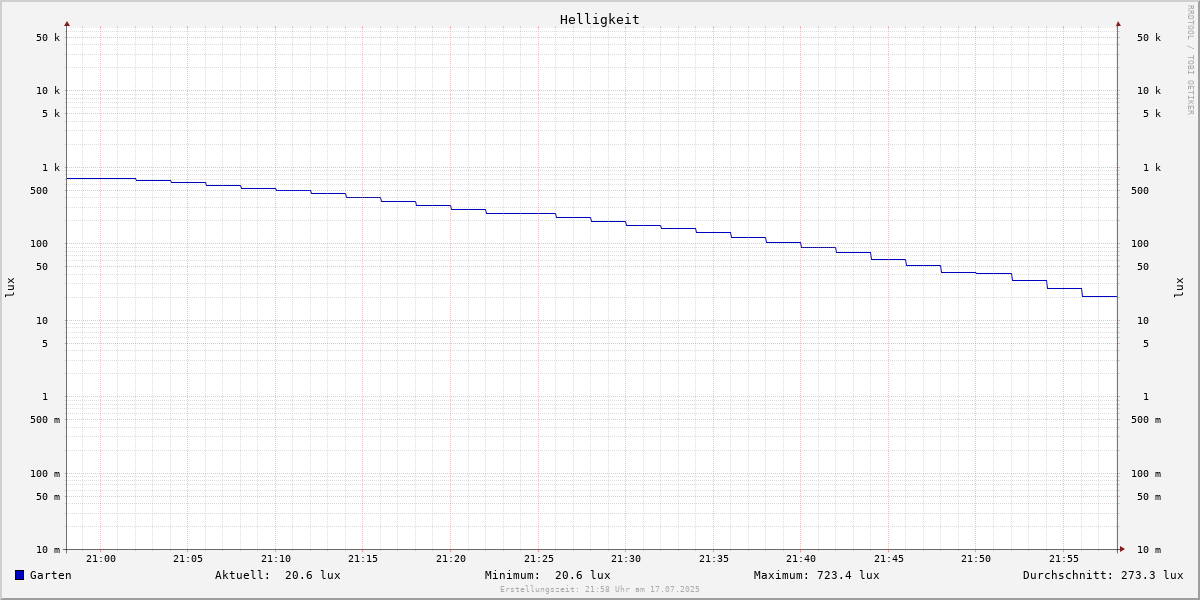This screenshot has width=1200, height=600.
Task: Click the 21:15 time axis label
Action: pyautogui.click(x=363, y=559)
